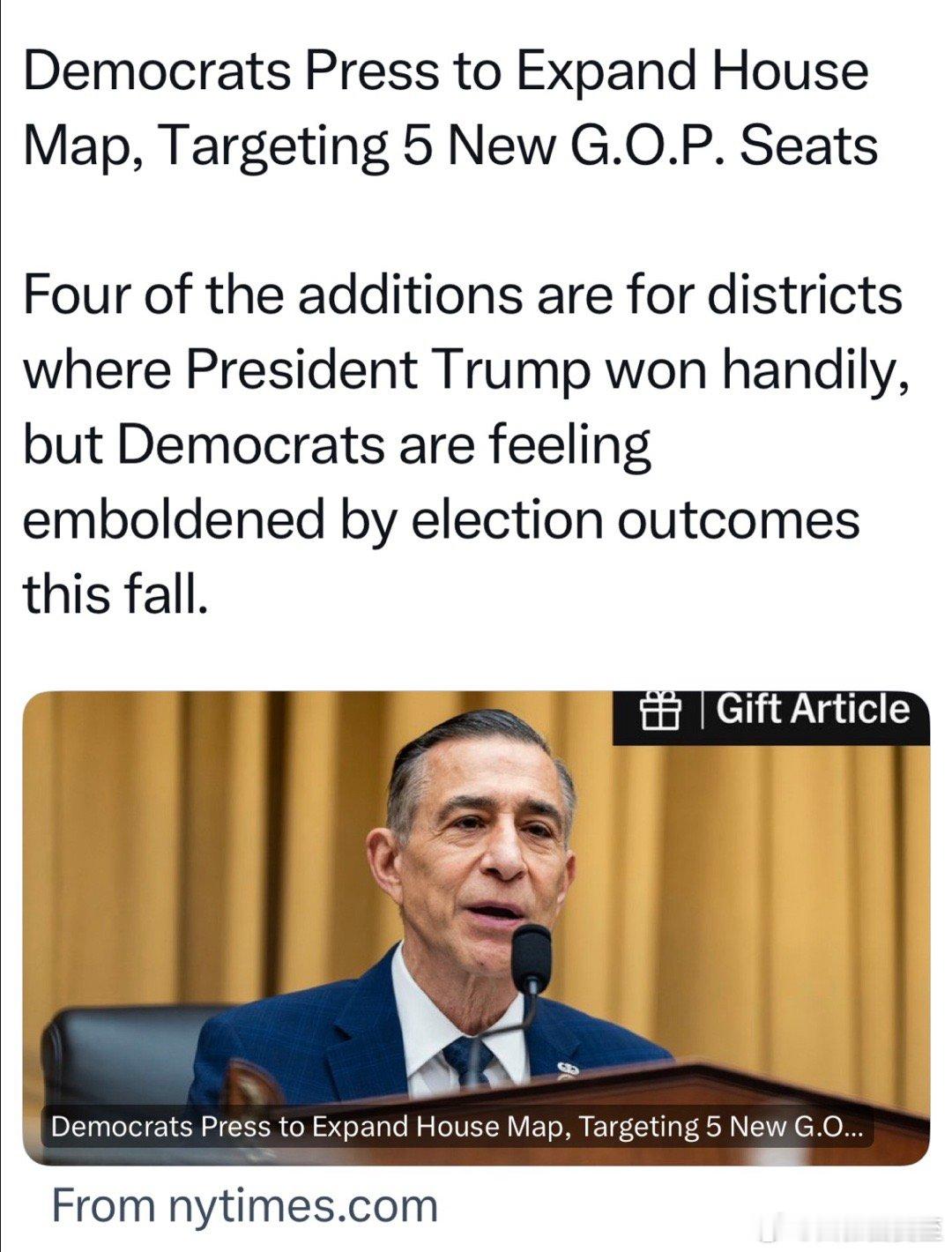Click the microphone in the article photo
The image size is (952, 1252).
pyautogui.click(x=531, y=959)
